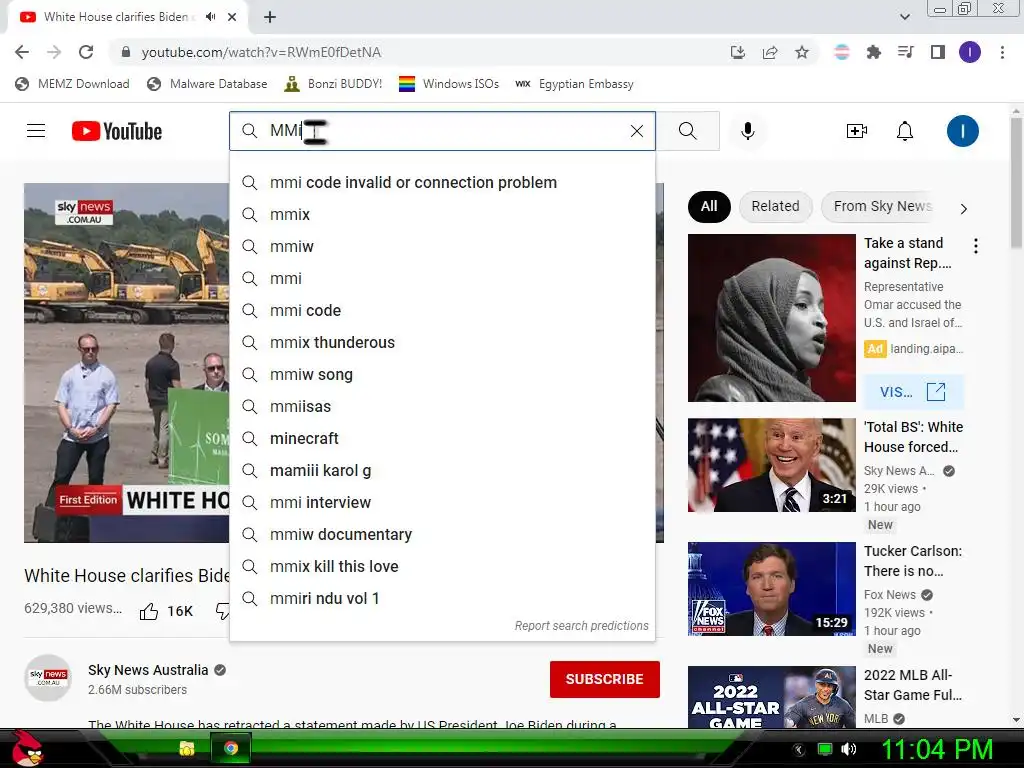Reload the current page

(86, 52)
